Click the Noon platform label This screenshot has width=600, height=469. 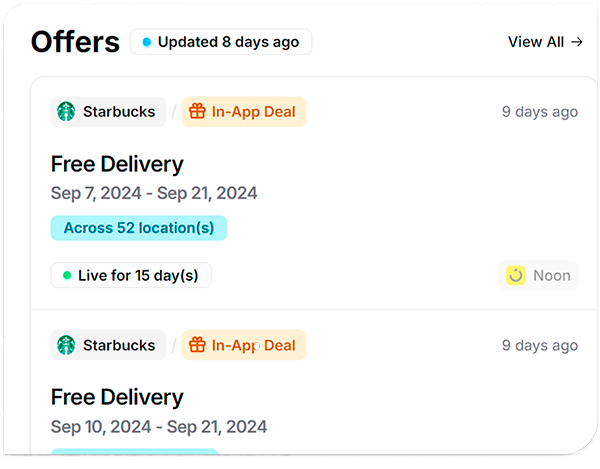[x=552, y=275]
